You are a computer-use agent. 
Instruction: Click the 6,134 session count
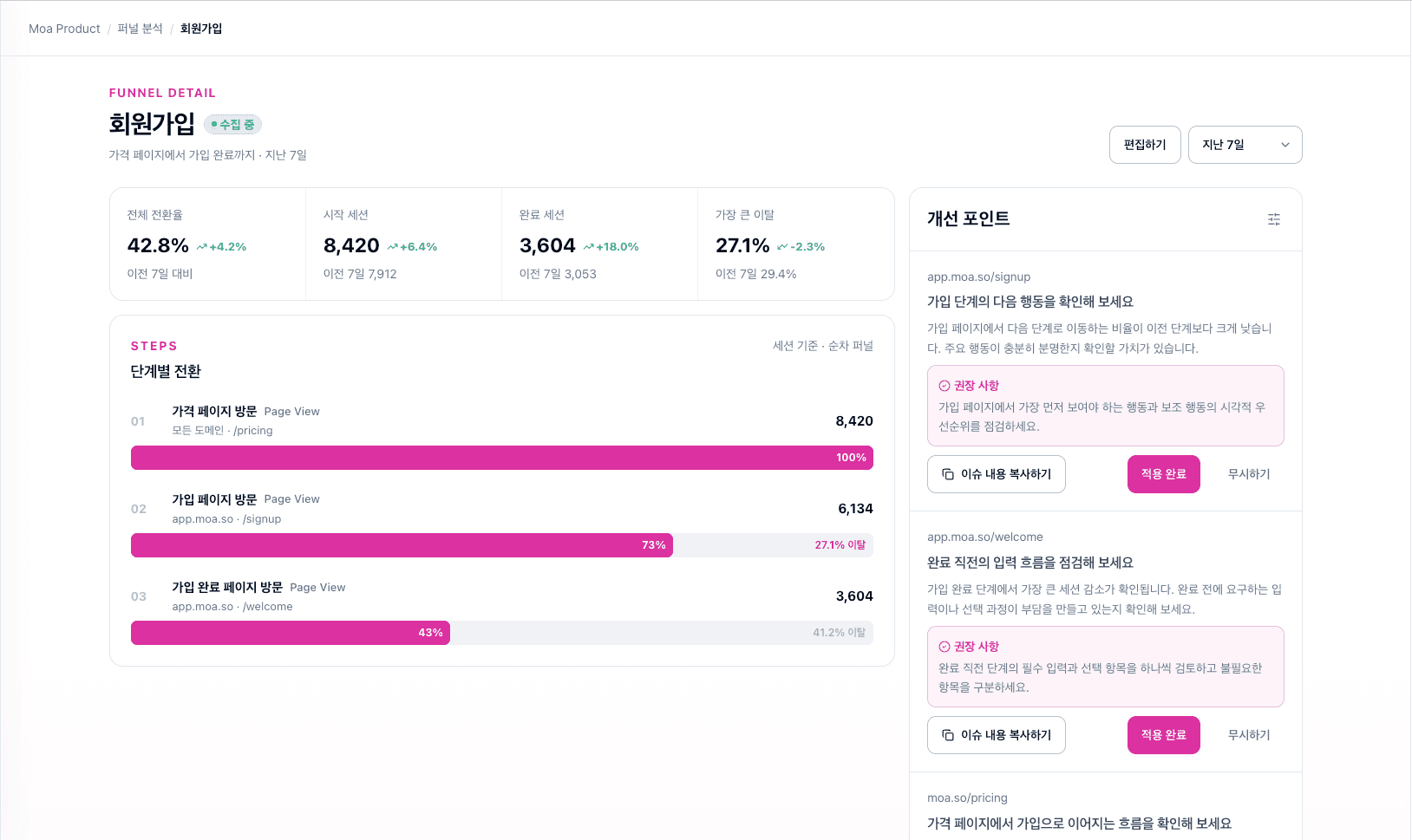855,509
